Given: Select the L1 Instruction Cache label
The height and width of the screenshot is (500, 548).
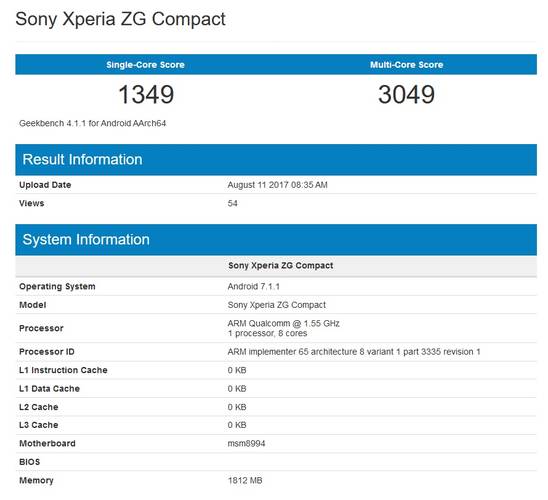Looking at the screenshot, I should click(x=63, y=370).
